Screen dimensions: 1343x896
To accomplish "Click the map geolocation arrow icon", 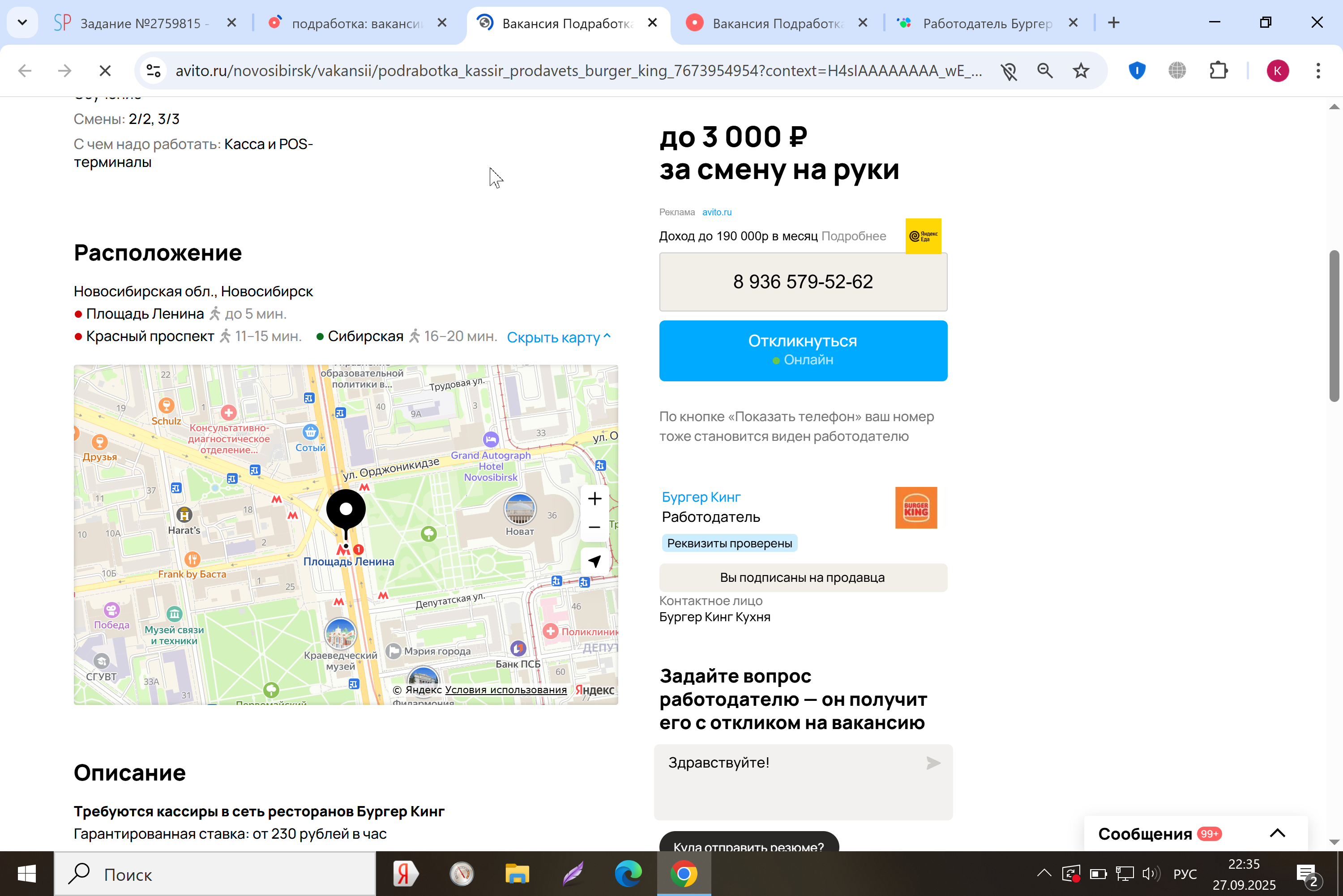I will (595, 561).
